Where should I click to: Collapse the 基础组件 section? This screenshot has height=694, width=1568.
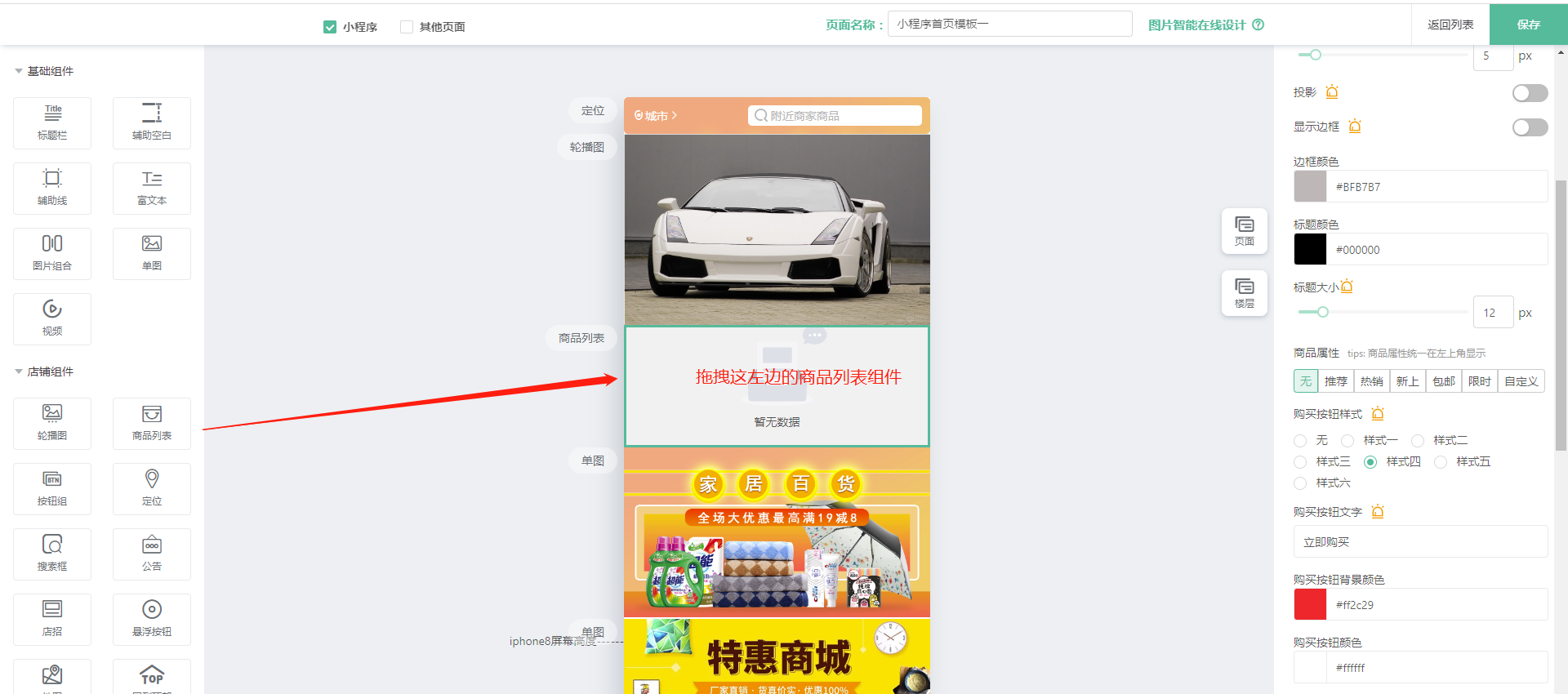point(19,72)
